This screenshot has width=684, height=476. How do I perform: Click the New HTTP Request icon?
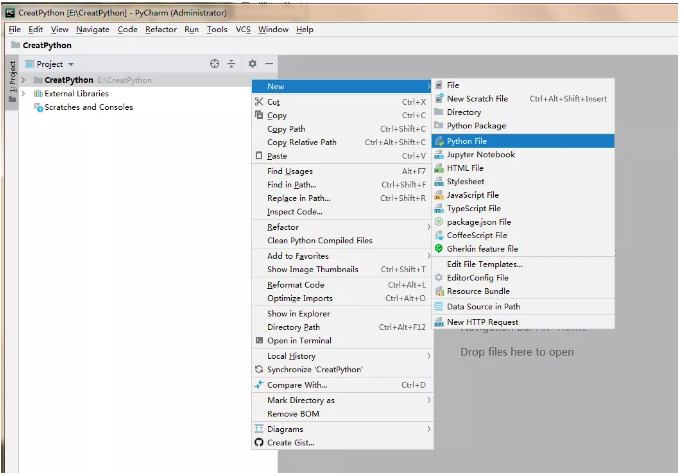(439, 322)
